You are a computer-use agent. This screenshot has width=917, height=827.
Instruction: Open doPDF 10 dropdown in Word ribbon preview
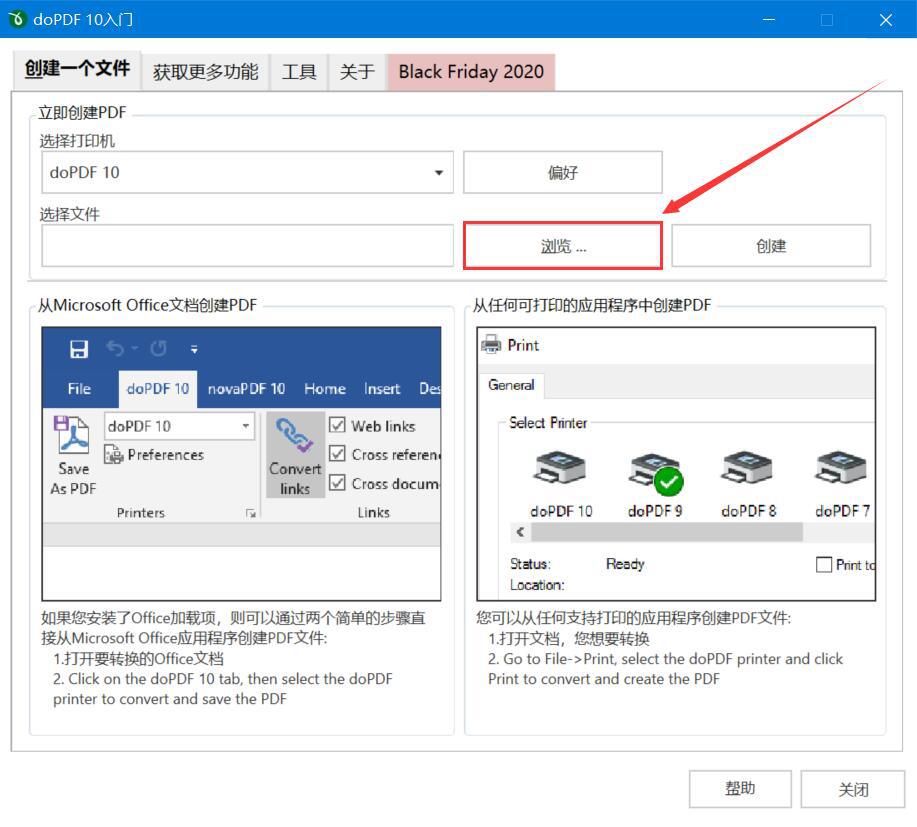[246, 426]
